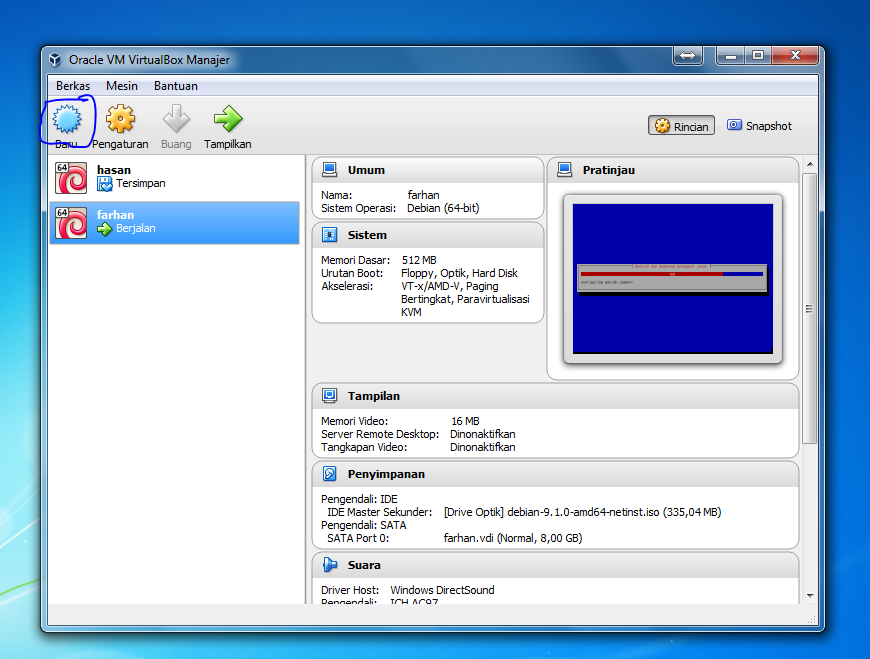Switch to the Snapshot view

pyautogui.click(x=759, y=125)
